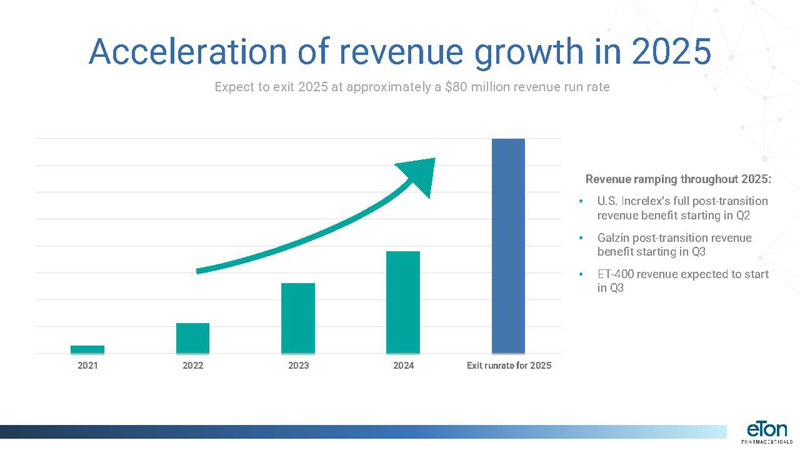
Task: Select the '2021' axis label
Action: [x=87, y=365]
